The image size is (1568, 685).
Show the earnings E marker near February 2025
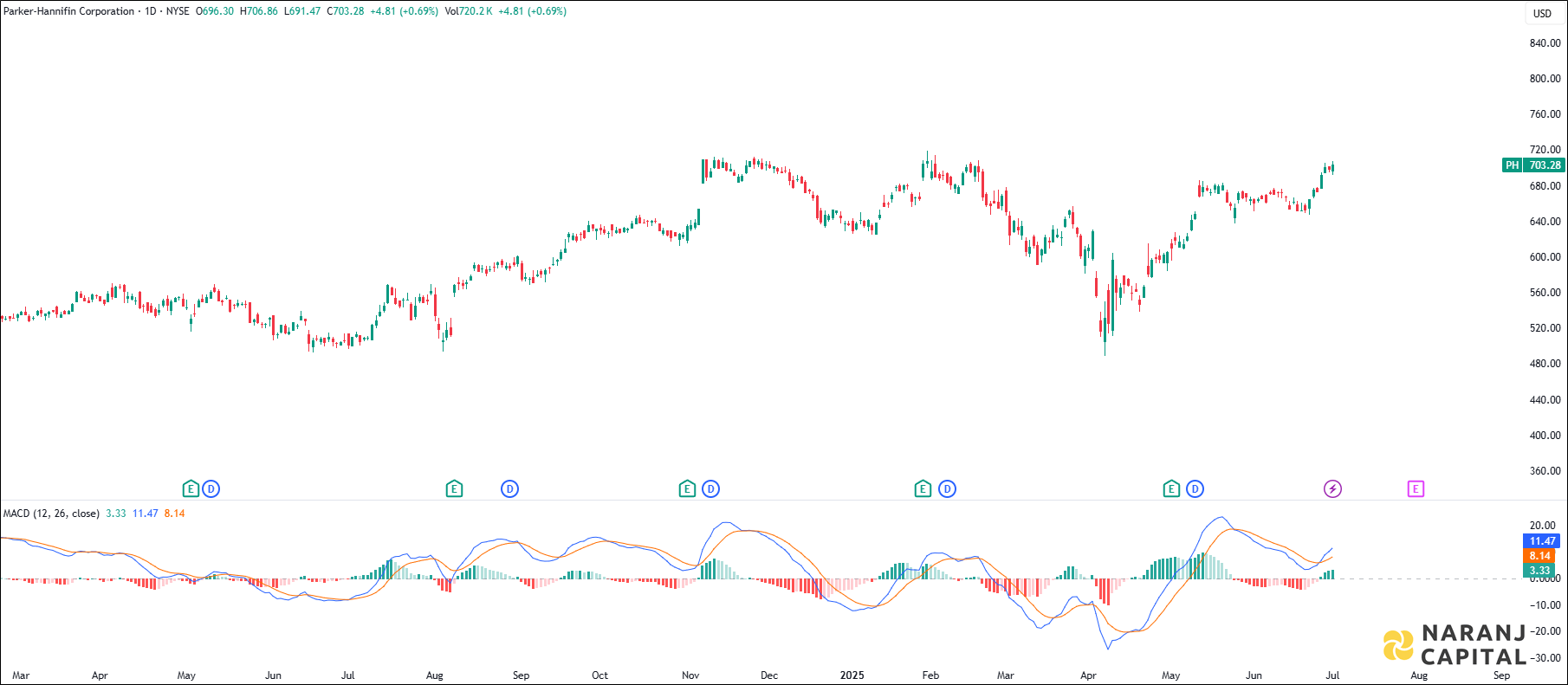[x=923, y=489]
